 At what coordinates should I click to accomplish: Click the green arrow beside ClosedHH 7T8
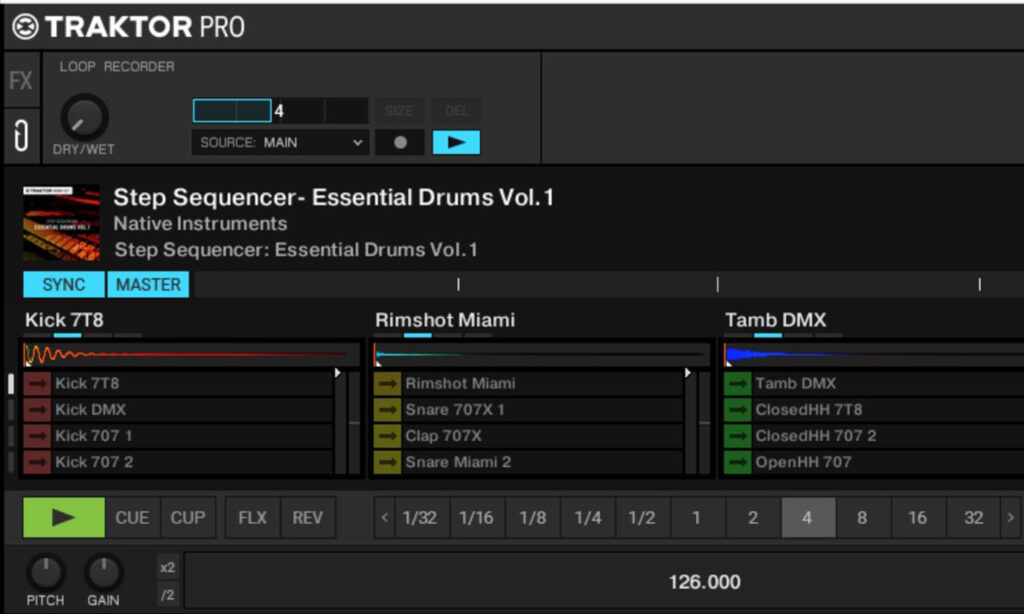(x=737, y=410)
